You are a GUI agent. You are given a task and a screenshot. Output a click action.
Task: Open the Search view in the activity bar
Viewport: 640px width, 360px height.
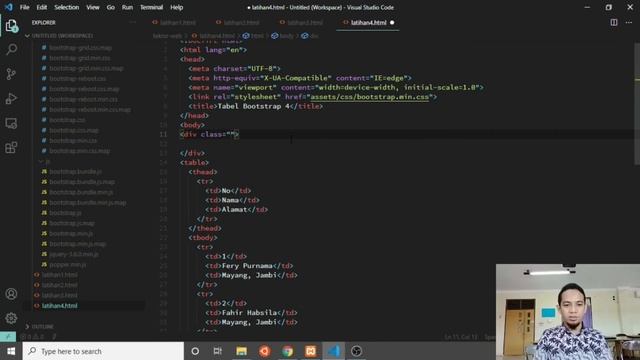(11, 50)
